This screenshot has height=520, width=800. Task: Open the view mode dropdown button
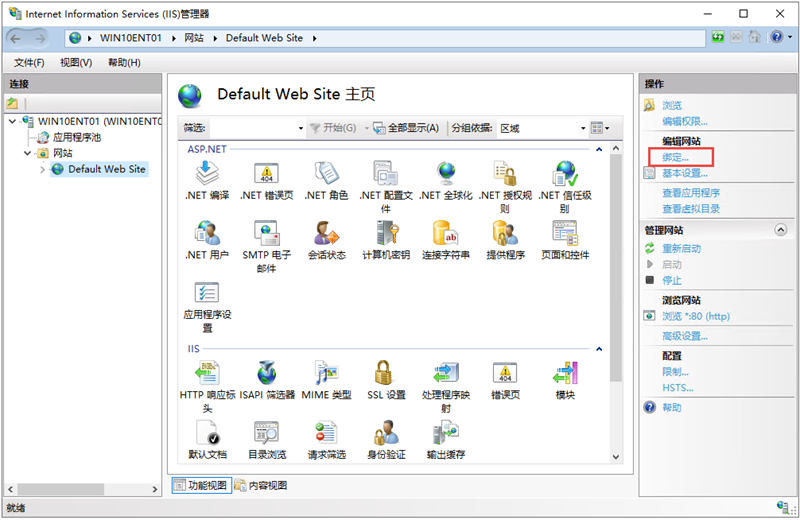point(599,128)
